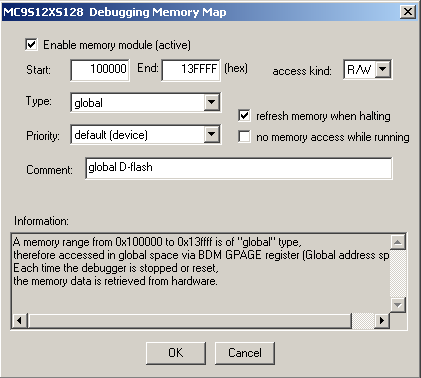Click the 'Information:' label
The height and width of the screenshot is (378, 421).
(41, 221)
